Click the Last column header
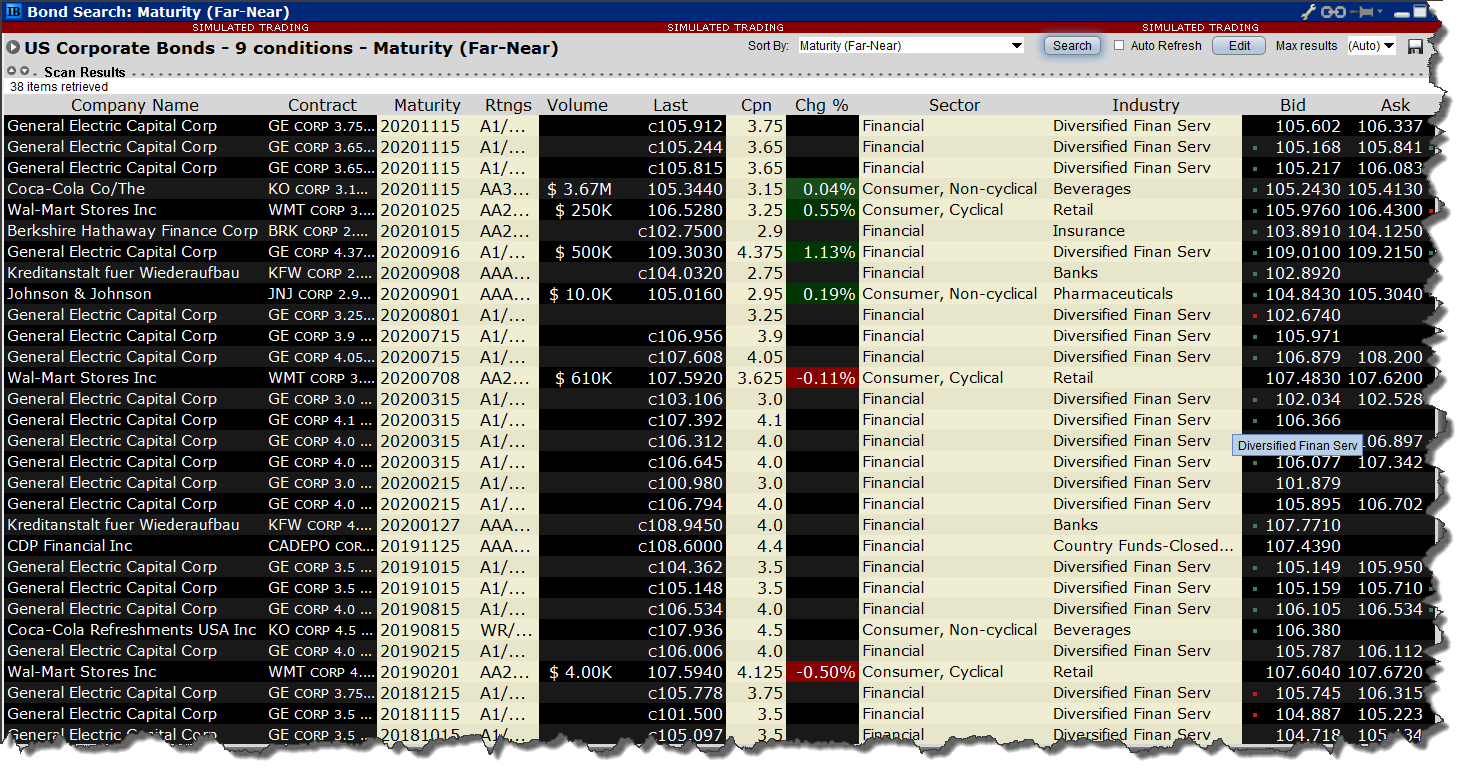This screenshot has height=777, width=1468. tap(670, 105)
